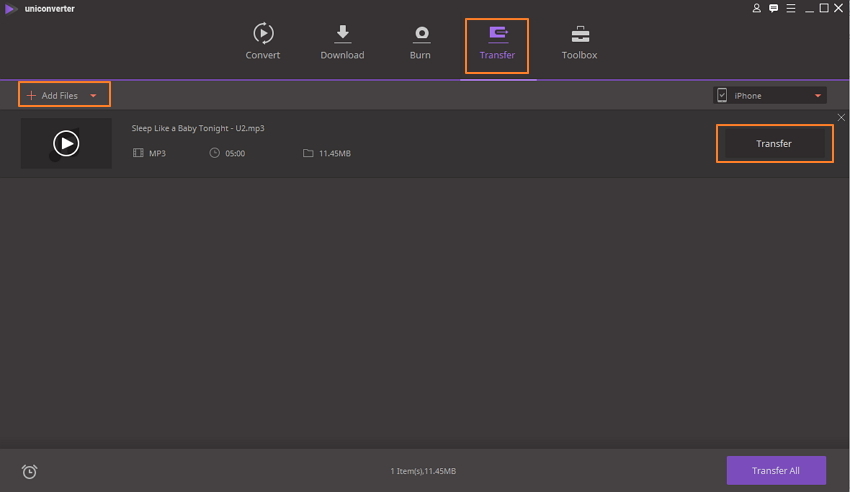Open the Burn disc section
Image resolution: width=850 pixels, height=492 pixels.
pos(420,34)
